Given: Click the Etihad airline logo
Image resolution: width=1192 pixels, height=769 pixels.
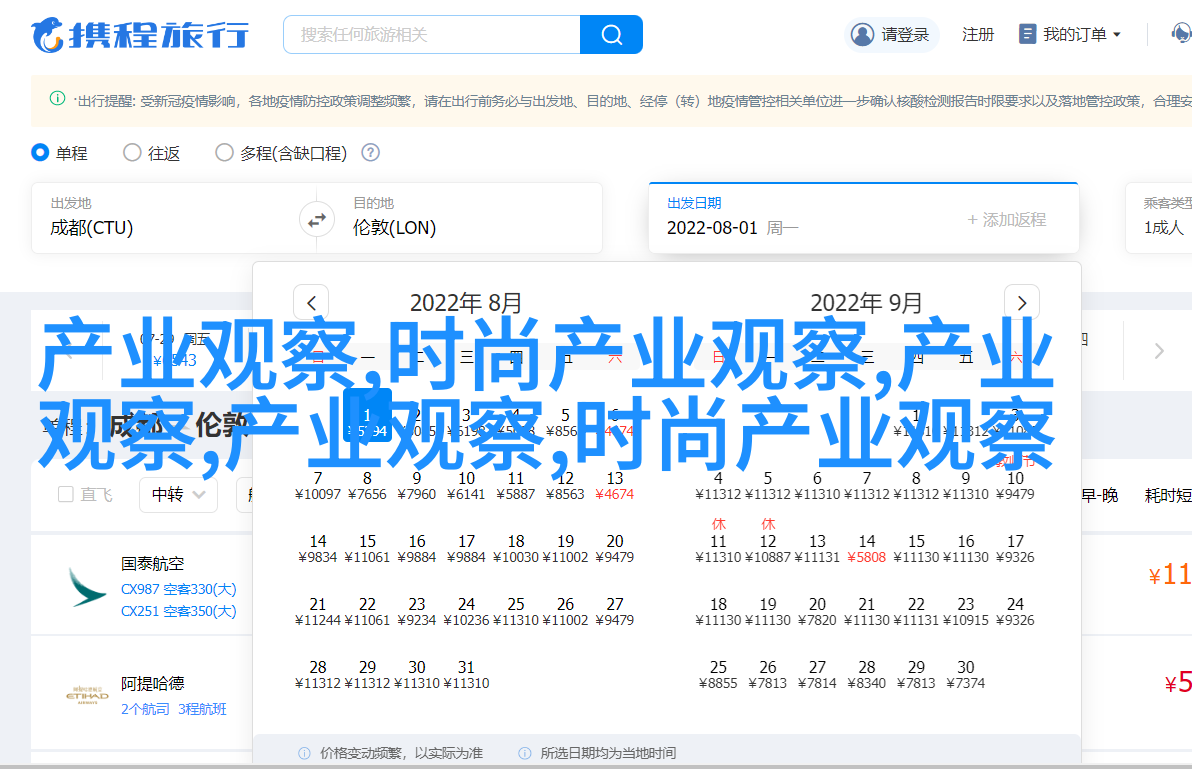Looking at the screenshot, I should tap(87, 695).
